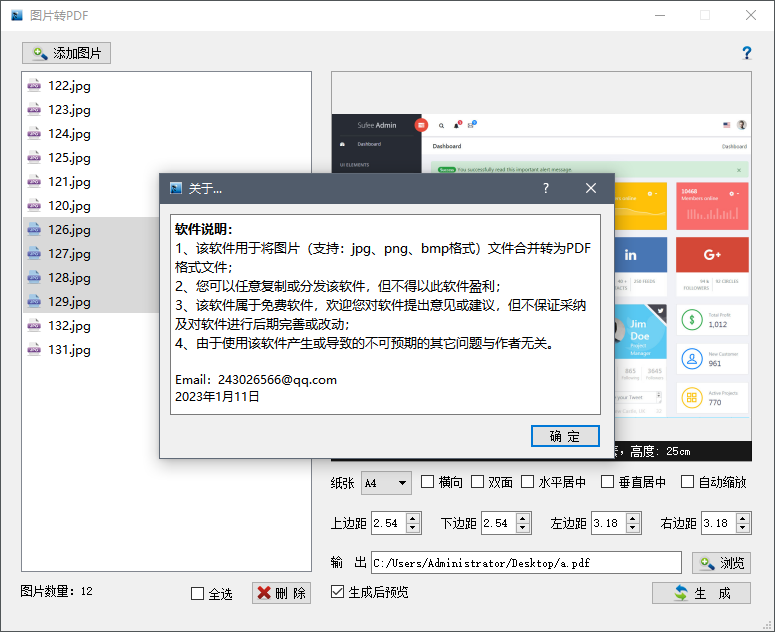Click the Email 243026566@qq.com text
Image resolution: width=775 pixels, height=632 pixels.
(x=256, y=379)
